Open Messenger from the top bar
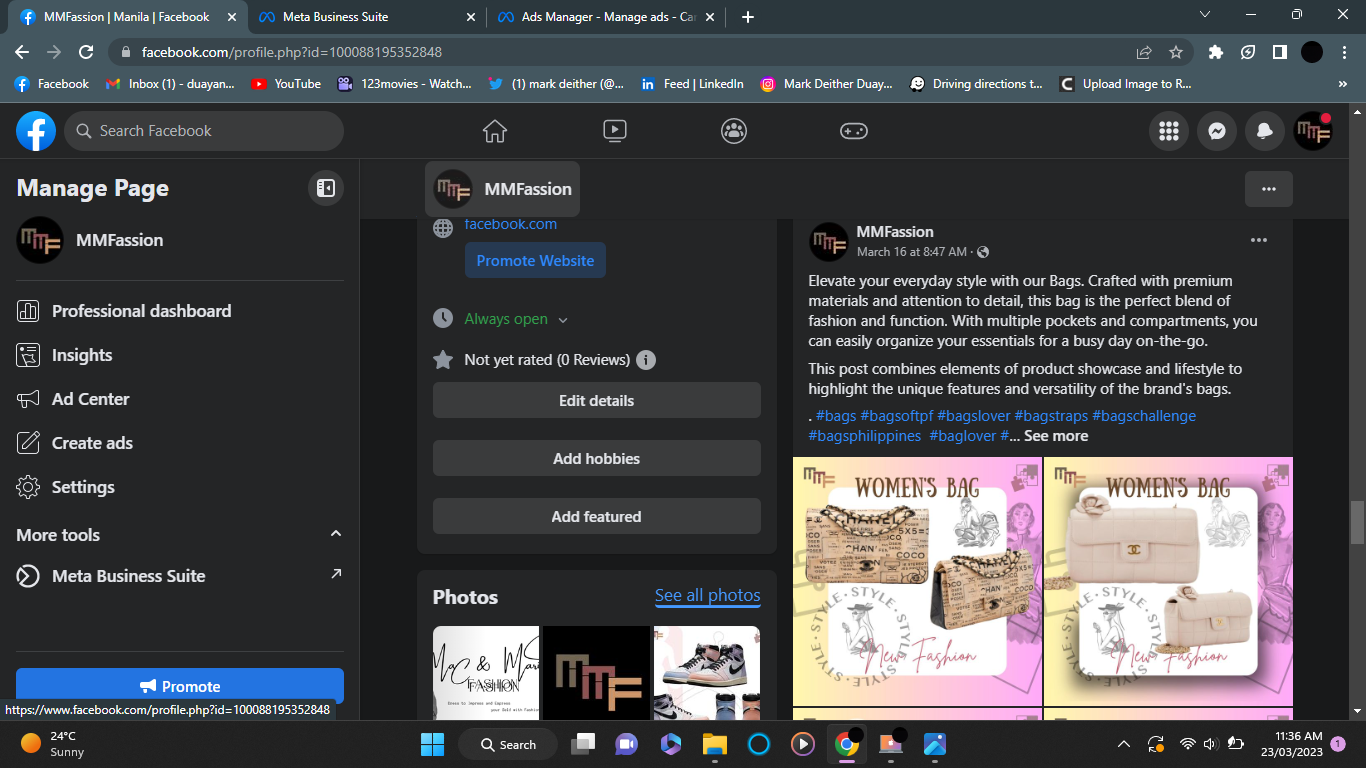 tap(1217, 131)
